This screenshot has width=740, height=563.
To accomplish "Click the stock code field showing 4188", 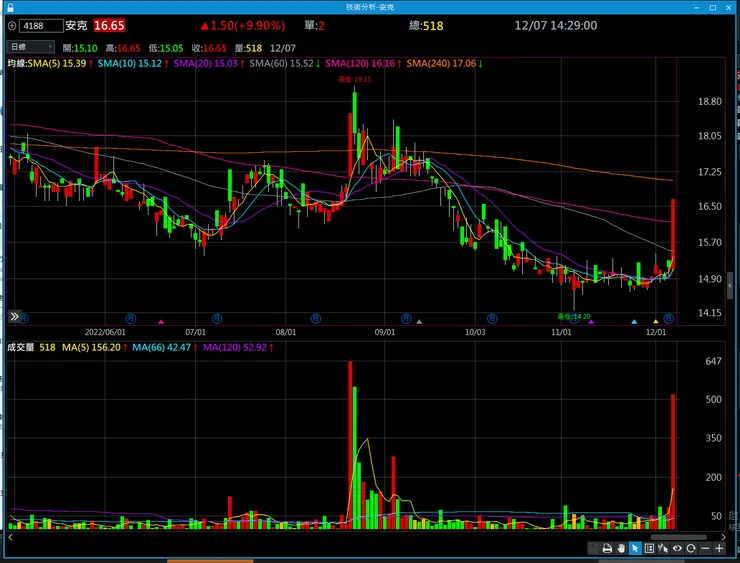I will point(41,25).
